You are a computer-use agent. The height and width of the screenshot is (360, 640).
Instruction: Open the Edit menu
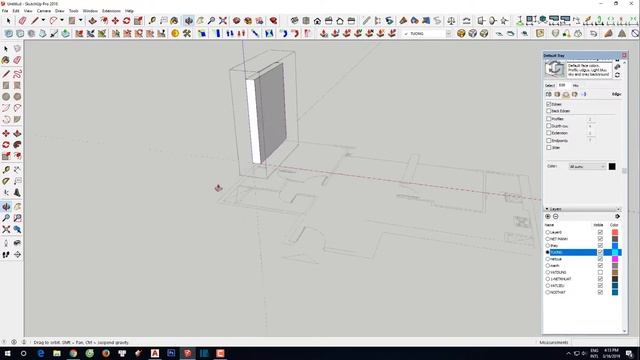tap(16, 11)
